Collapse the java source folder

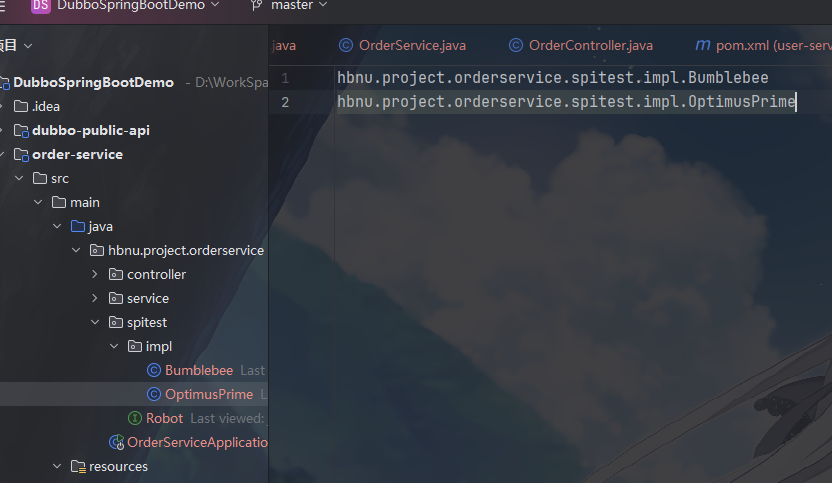57,226
